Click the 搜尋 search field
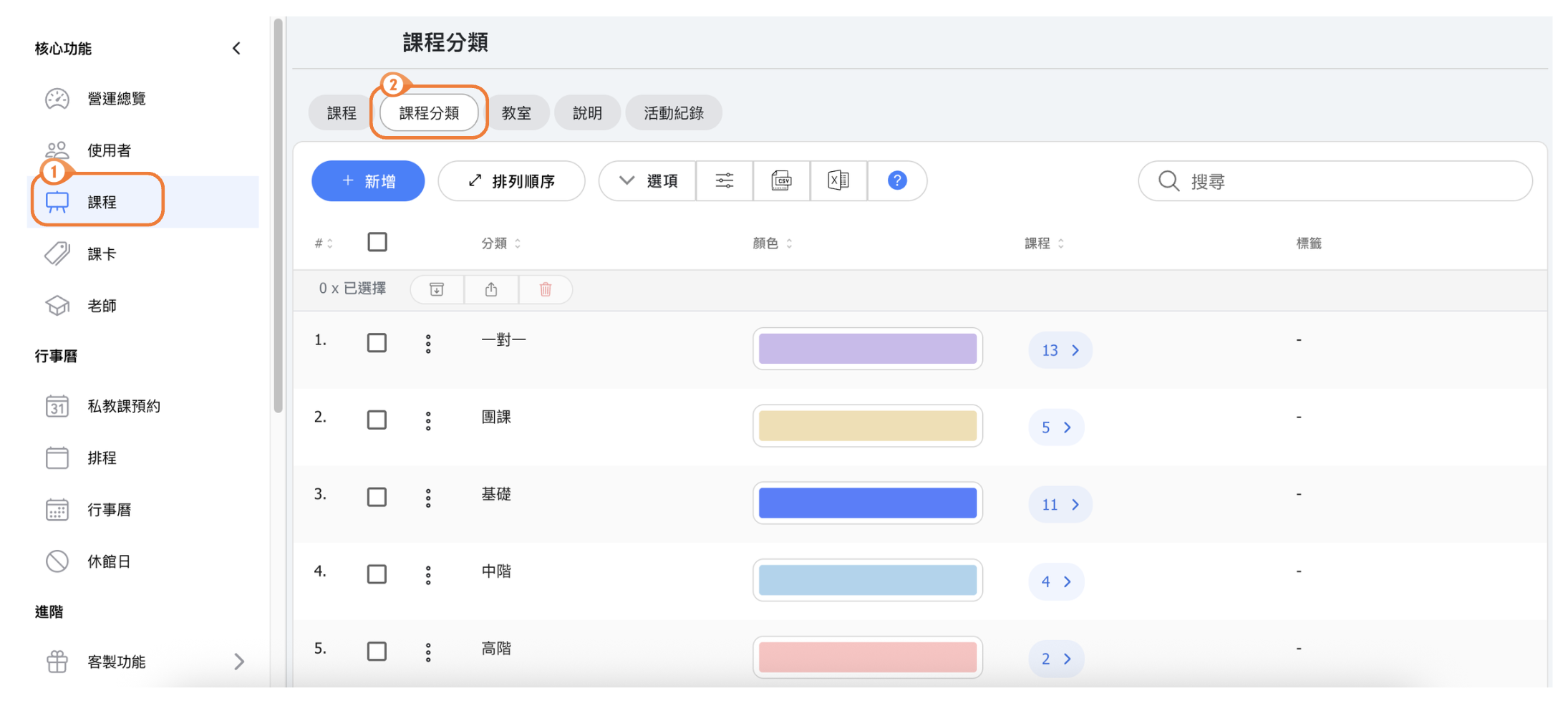This screenshot has width=1568, height=706. (1346, 181)
